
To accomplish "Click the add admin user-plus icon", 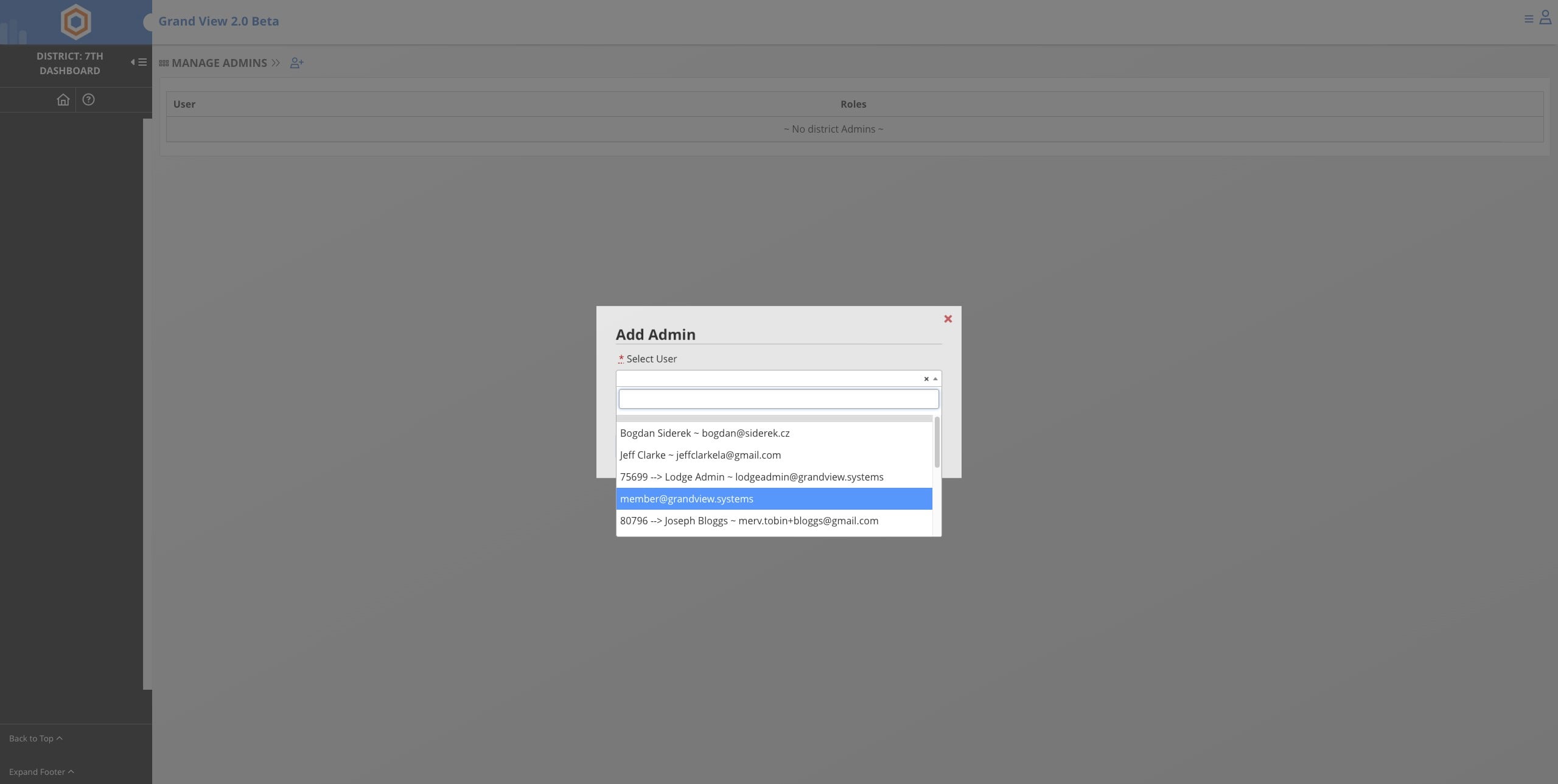I will point(297,63).
